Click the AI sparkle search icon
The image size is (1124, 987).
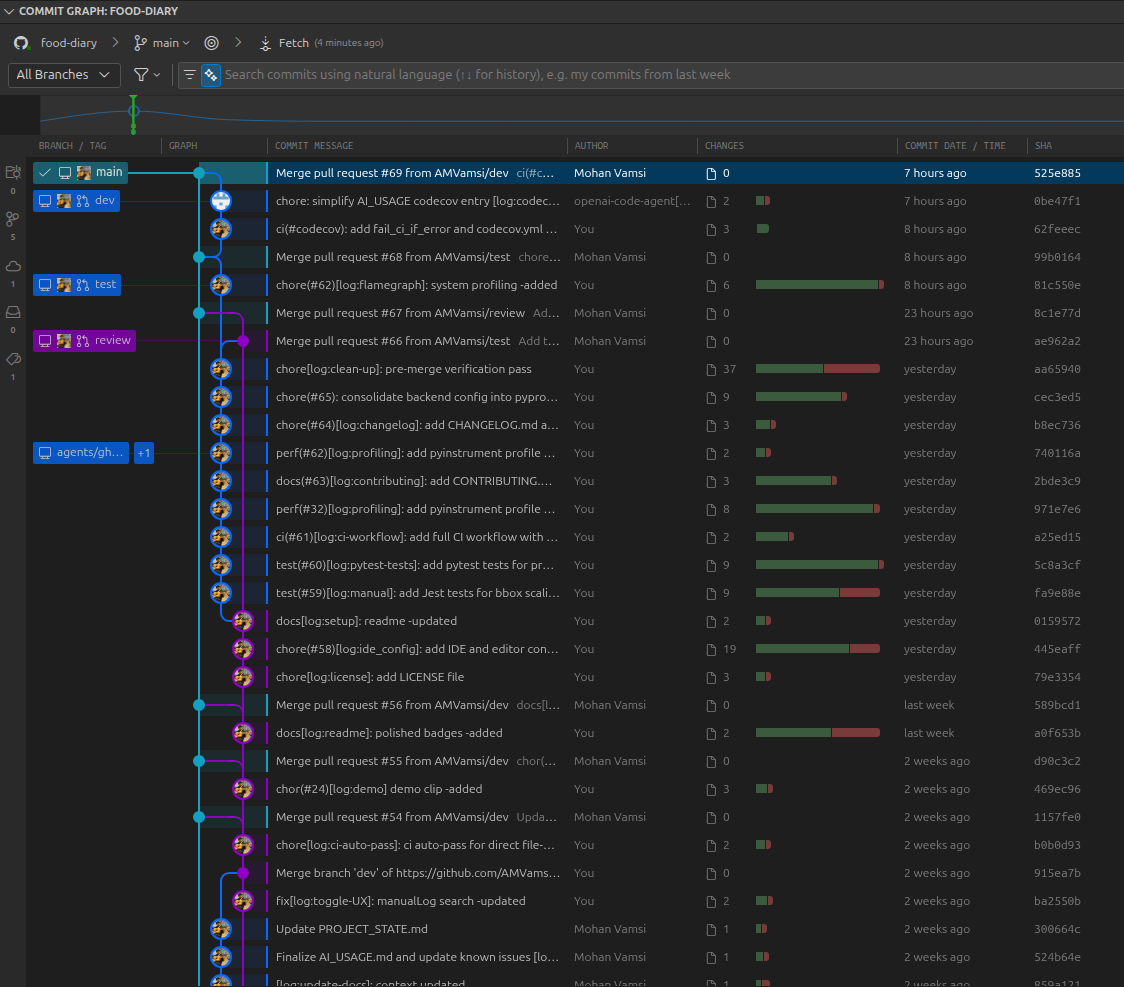click(x=211, y=75)
